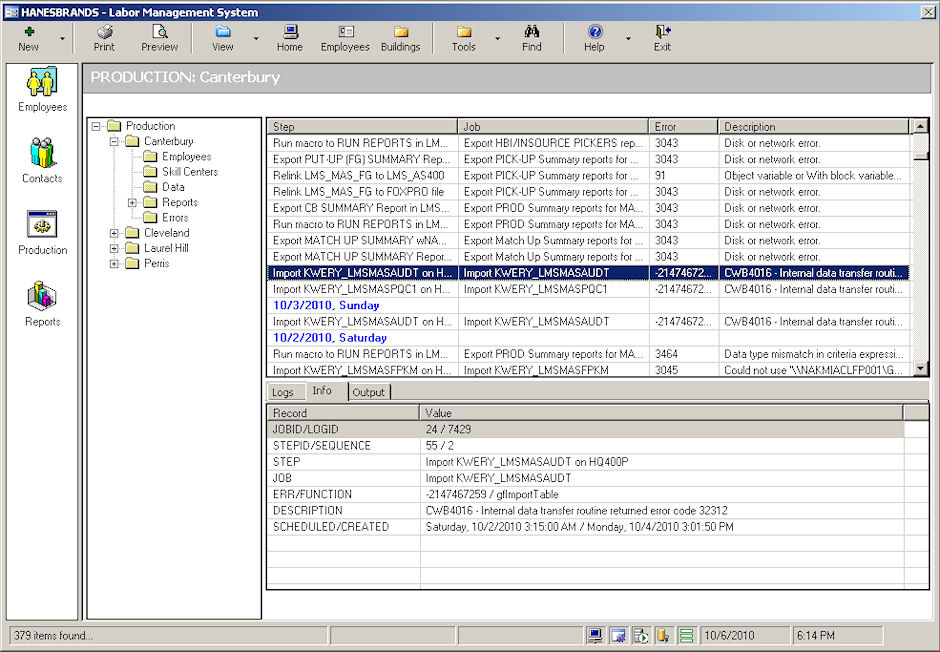Screen dimensions: 940x652
Task: Sort by the Description column header
Action: click(814, 126)
